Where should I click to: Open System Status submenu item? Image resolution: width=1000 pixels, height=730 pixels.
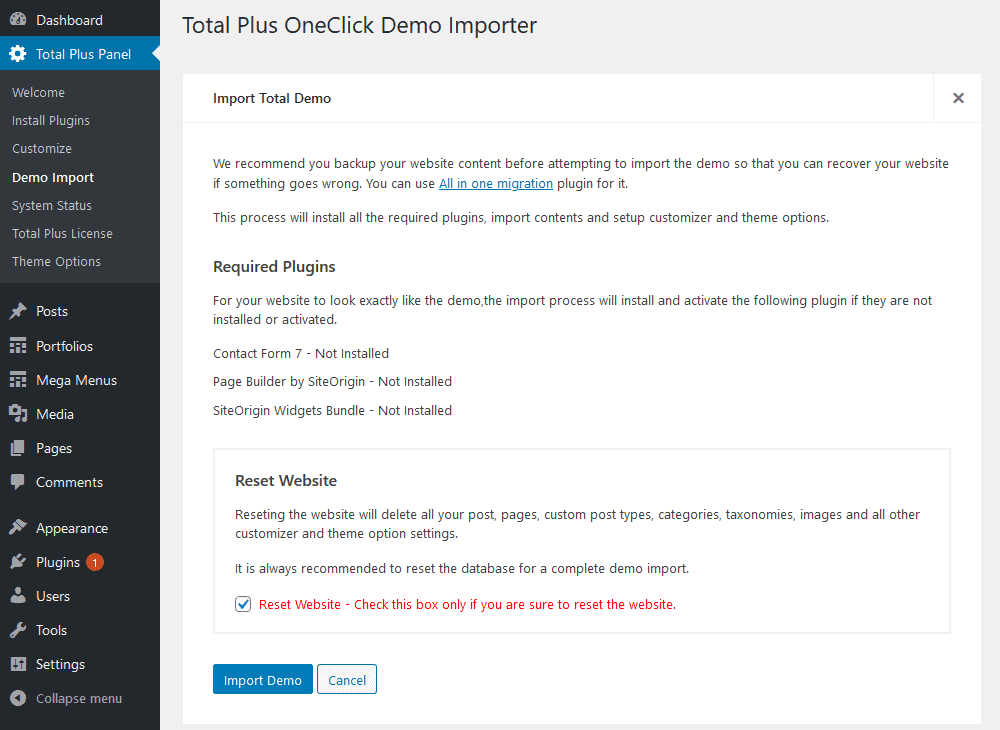click(x=52, y=205)
